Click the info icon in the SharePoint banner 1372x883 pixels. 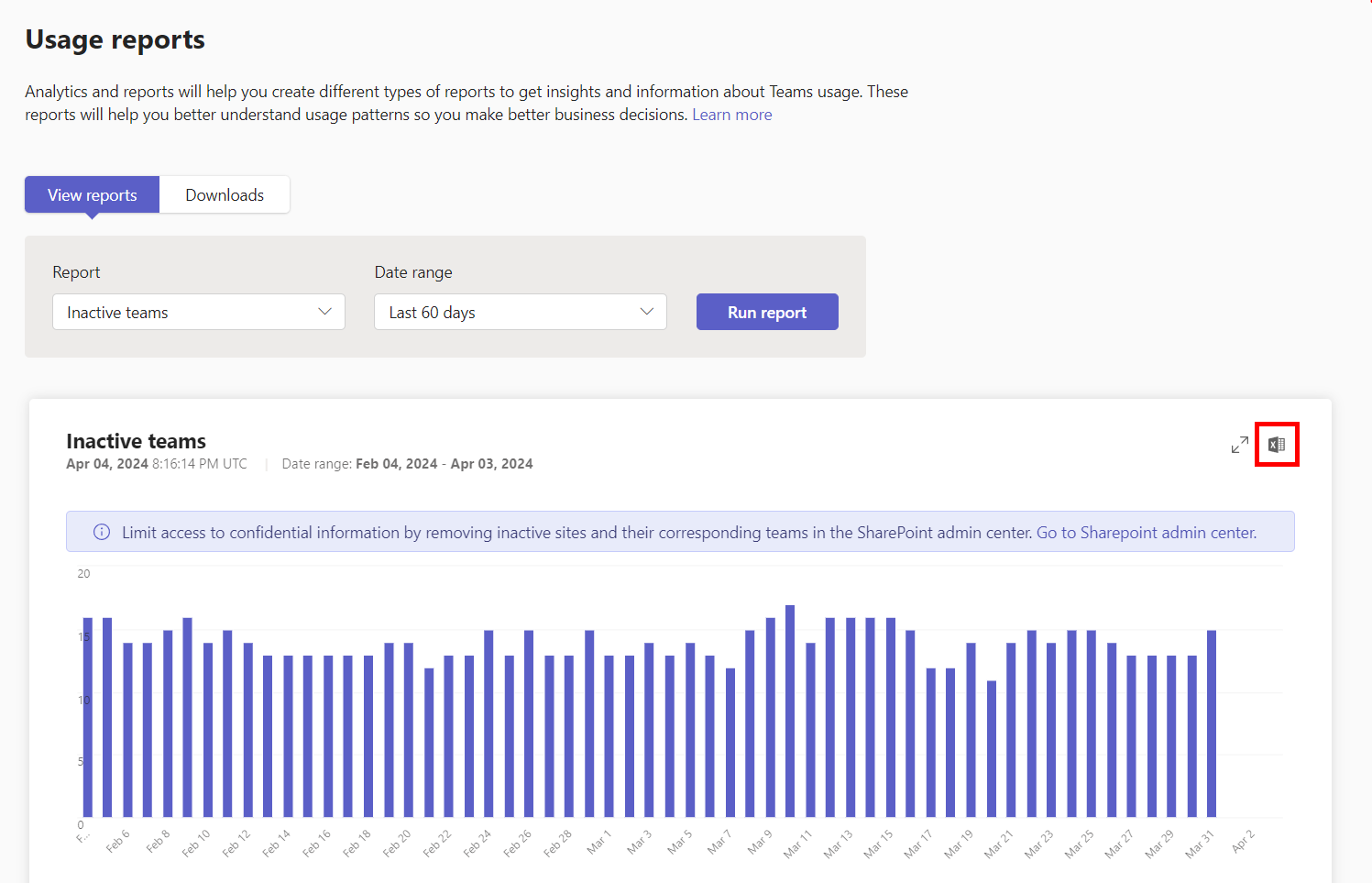102,533
